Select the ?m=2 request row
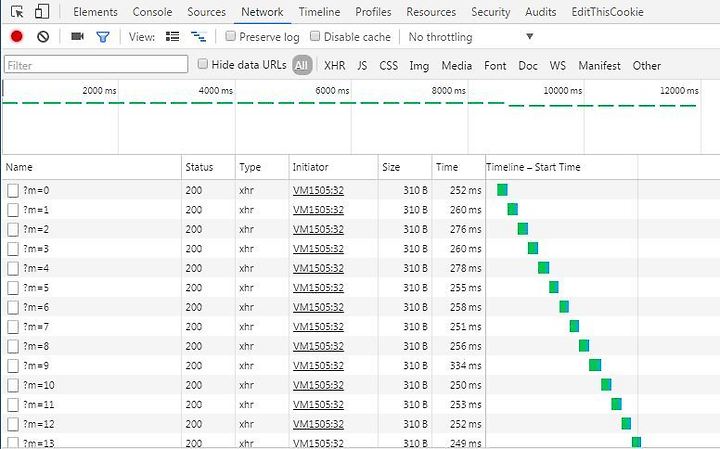This screenshot has width=720, height=449. pos(360,229)
